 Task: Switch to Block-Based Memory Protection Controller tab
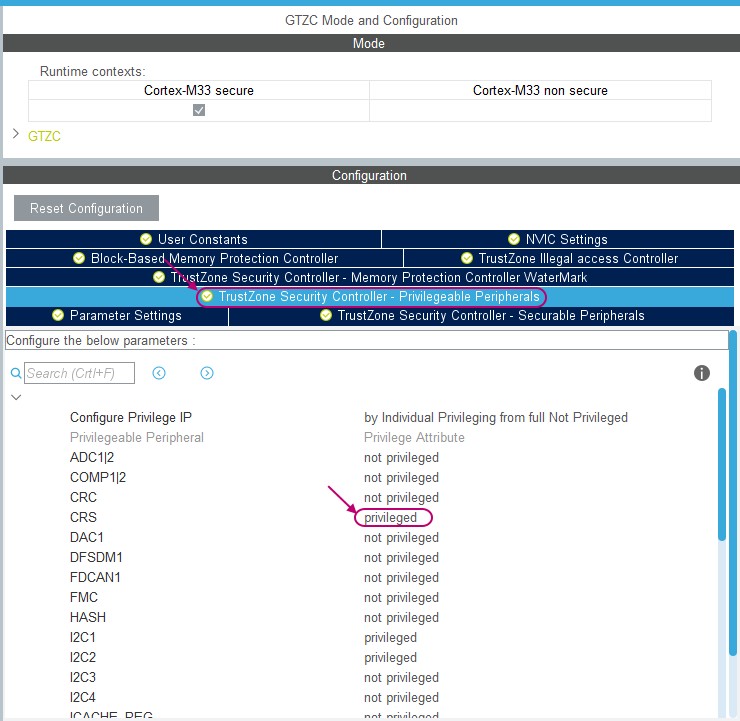[205, 258]
